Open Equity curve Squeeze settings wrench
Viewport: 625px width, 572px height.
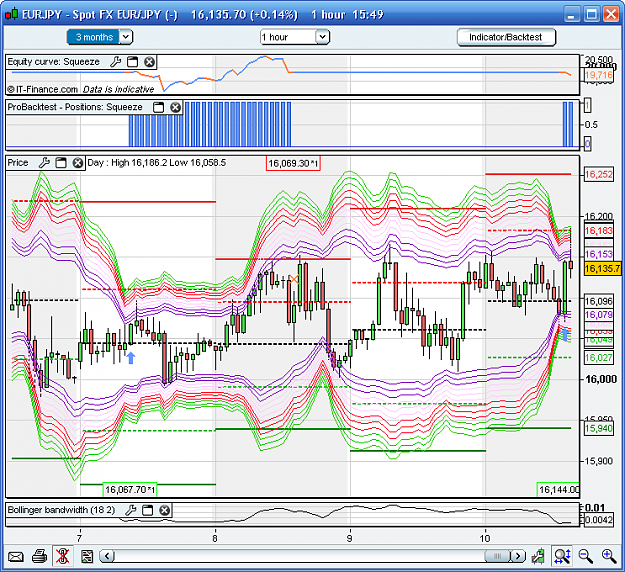115,62
